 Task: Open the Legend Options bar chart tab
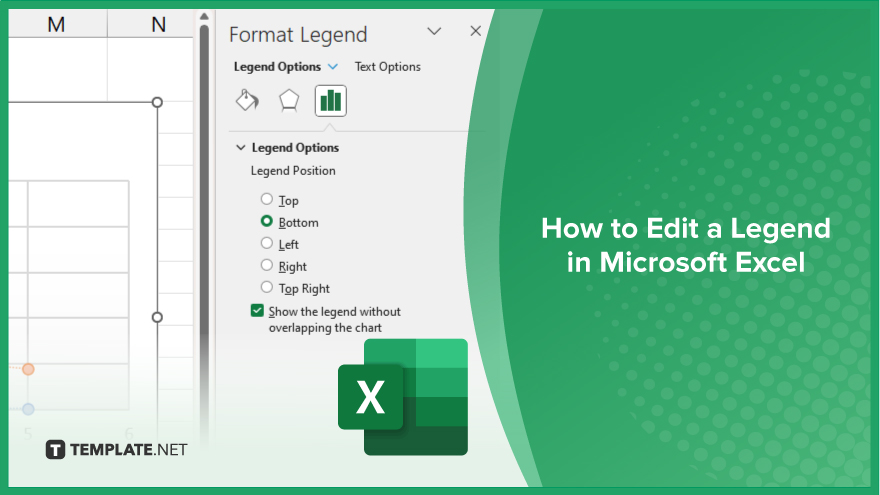click(331, 101)
